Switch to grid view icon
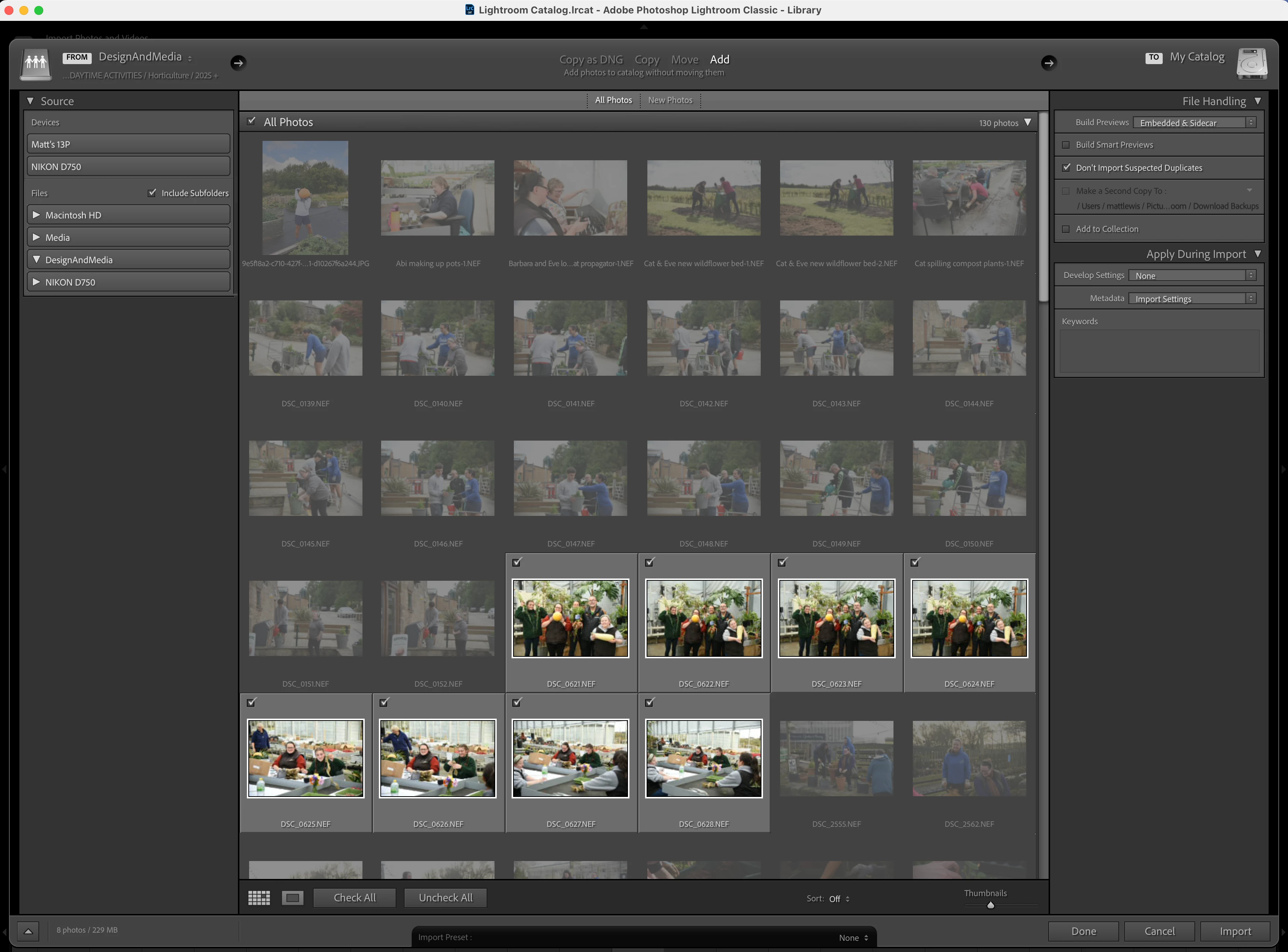 259,897
